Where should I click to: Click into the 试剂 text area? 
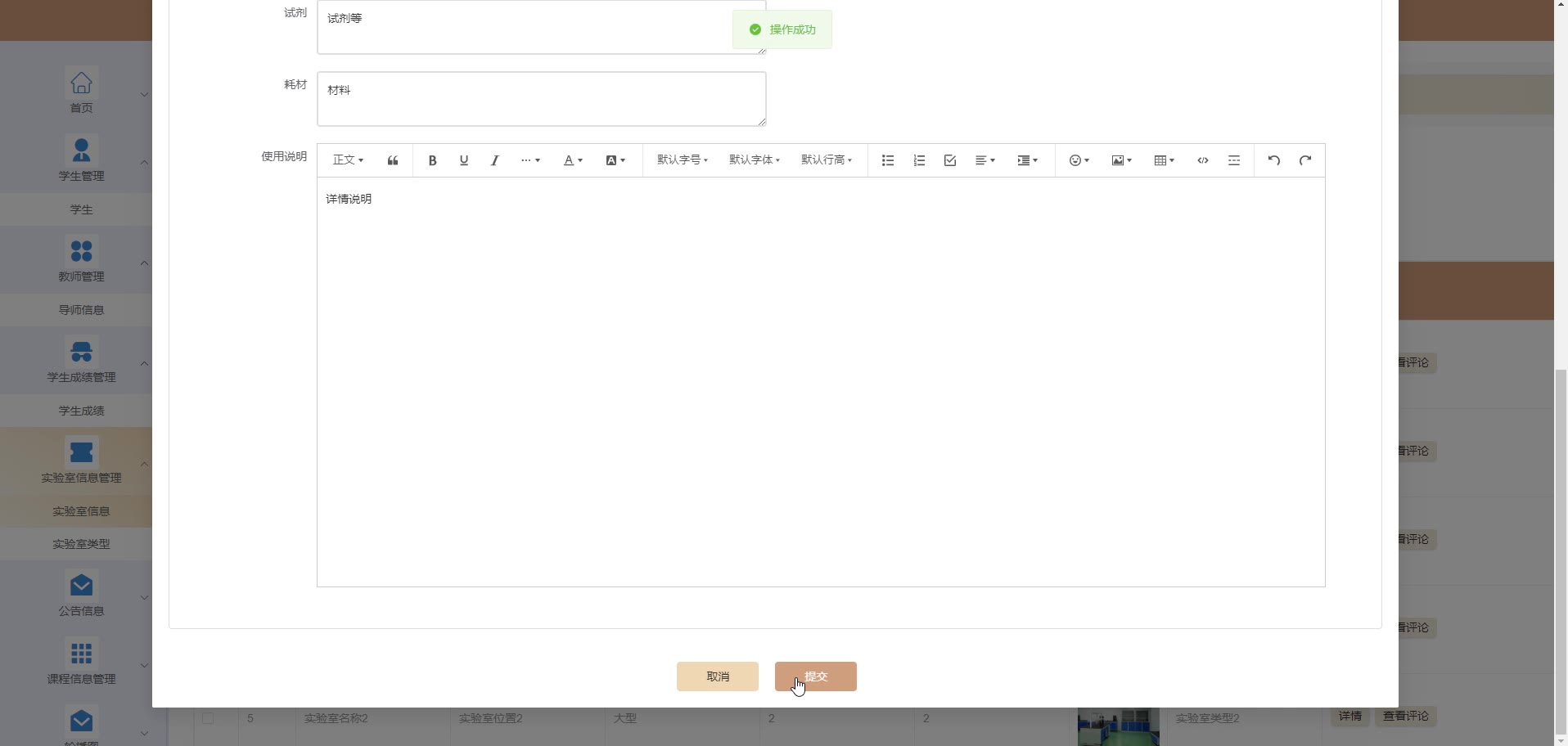[542, 27]
